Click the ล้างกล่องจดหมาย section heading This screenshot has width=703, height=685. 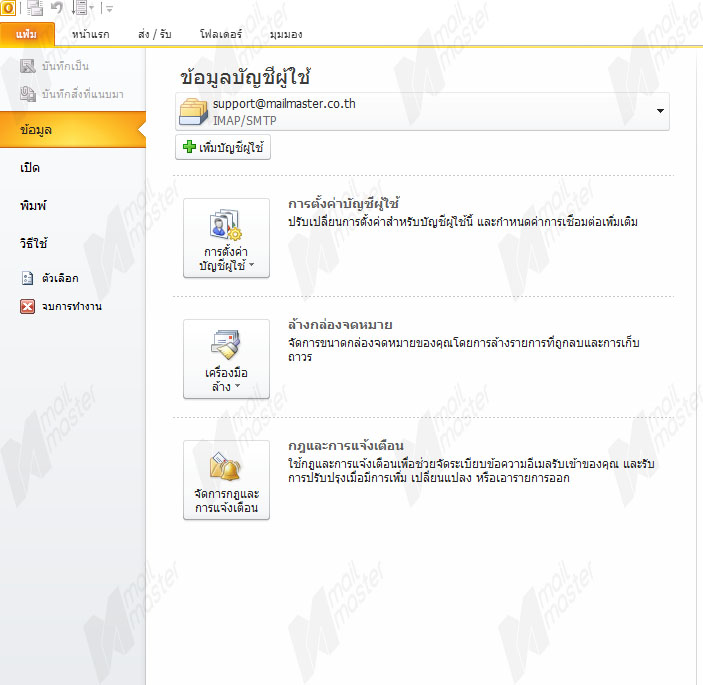pyautogui.click(x=340, y=325)
